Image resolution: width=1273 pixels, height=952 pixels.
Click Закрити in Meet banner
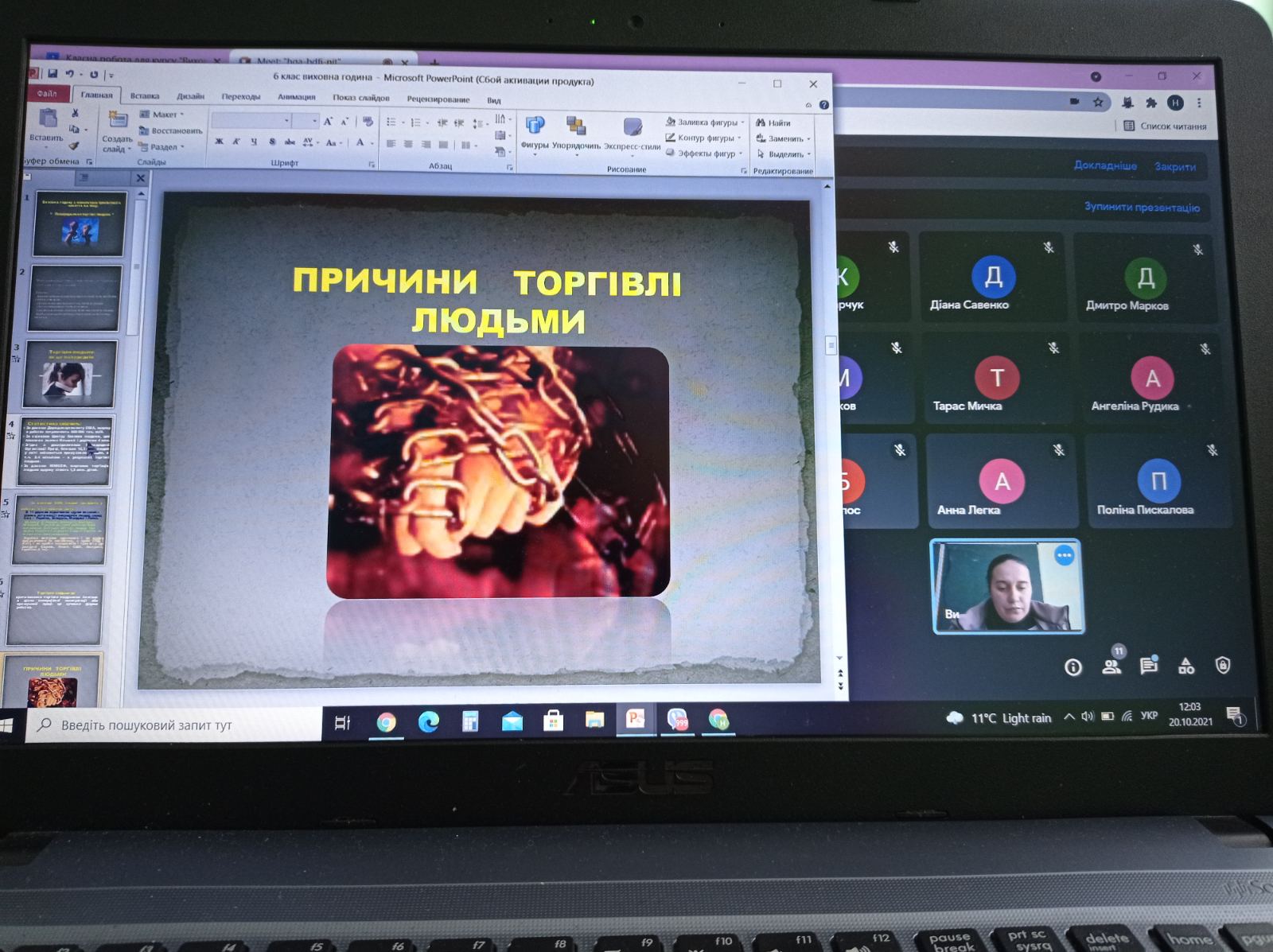1175,166
